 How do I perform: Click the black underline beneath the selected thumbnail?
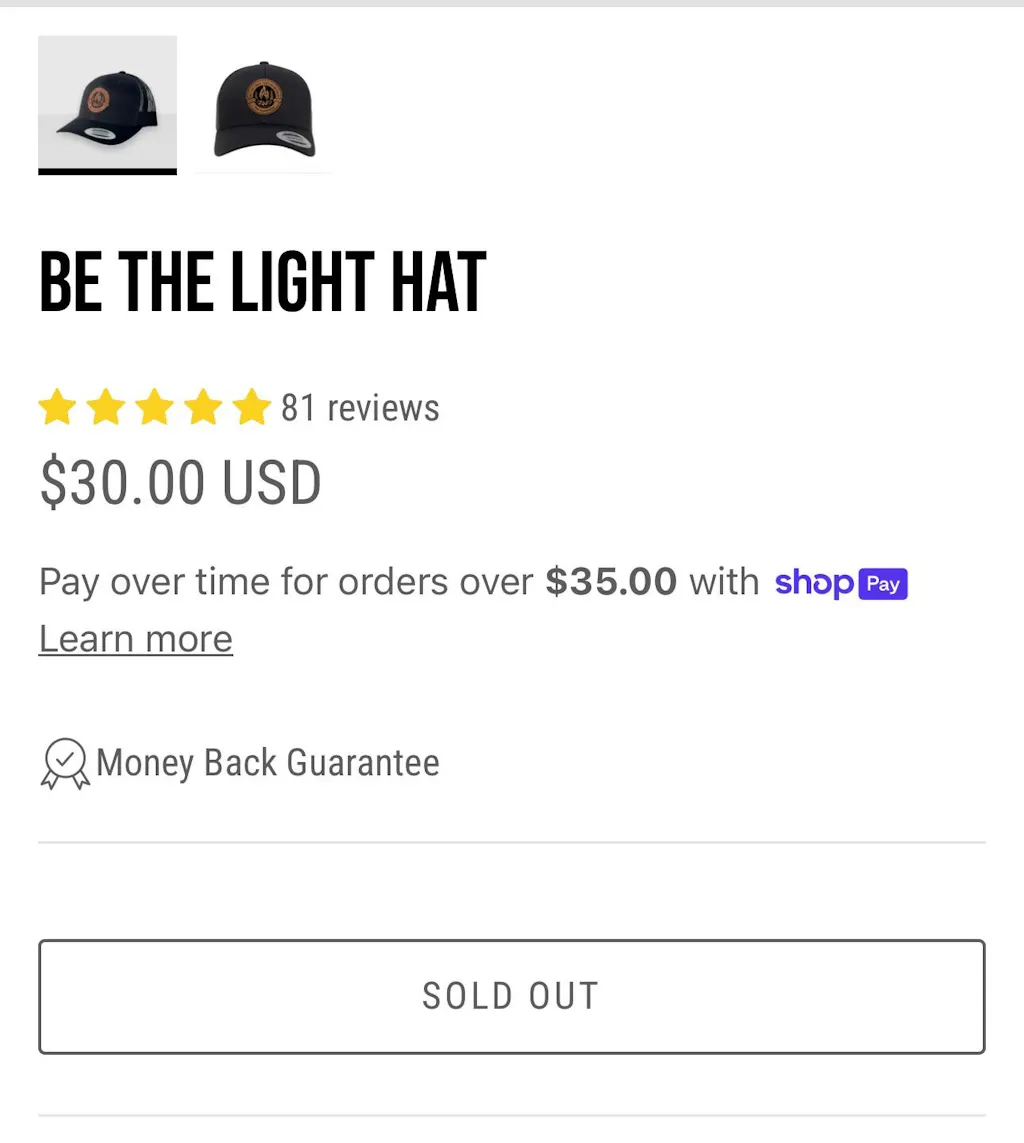[107, 171]
